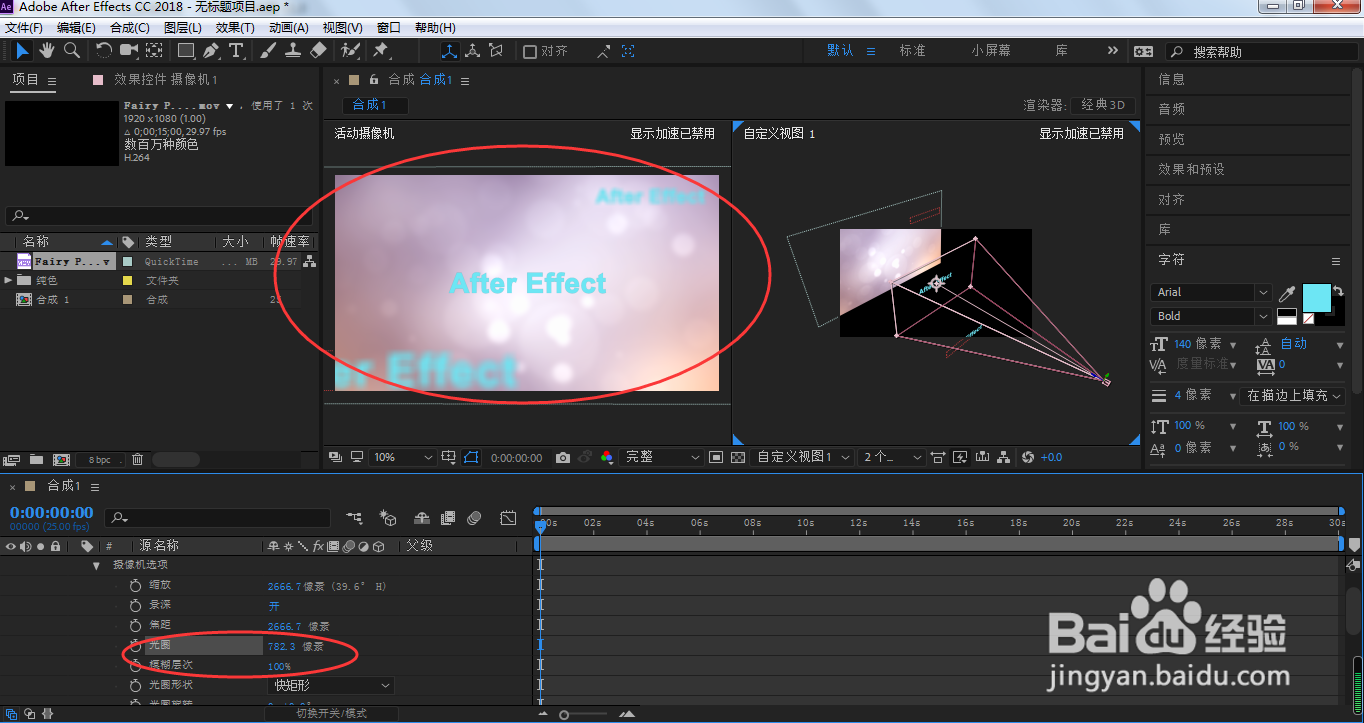Open the 合成(C) menu

[x=130, y=28]
